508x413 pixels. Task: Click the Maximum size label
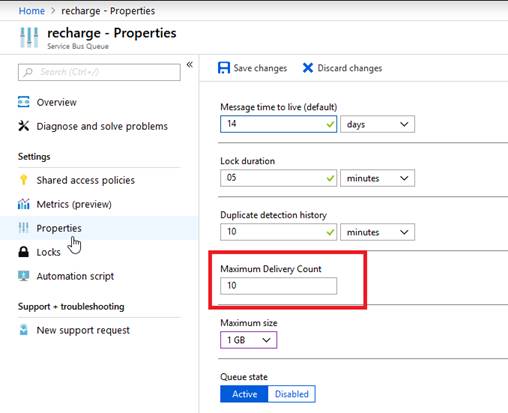tap(249, 323)
